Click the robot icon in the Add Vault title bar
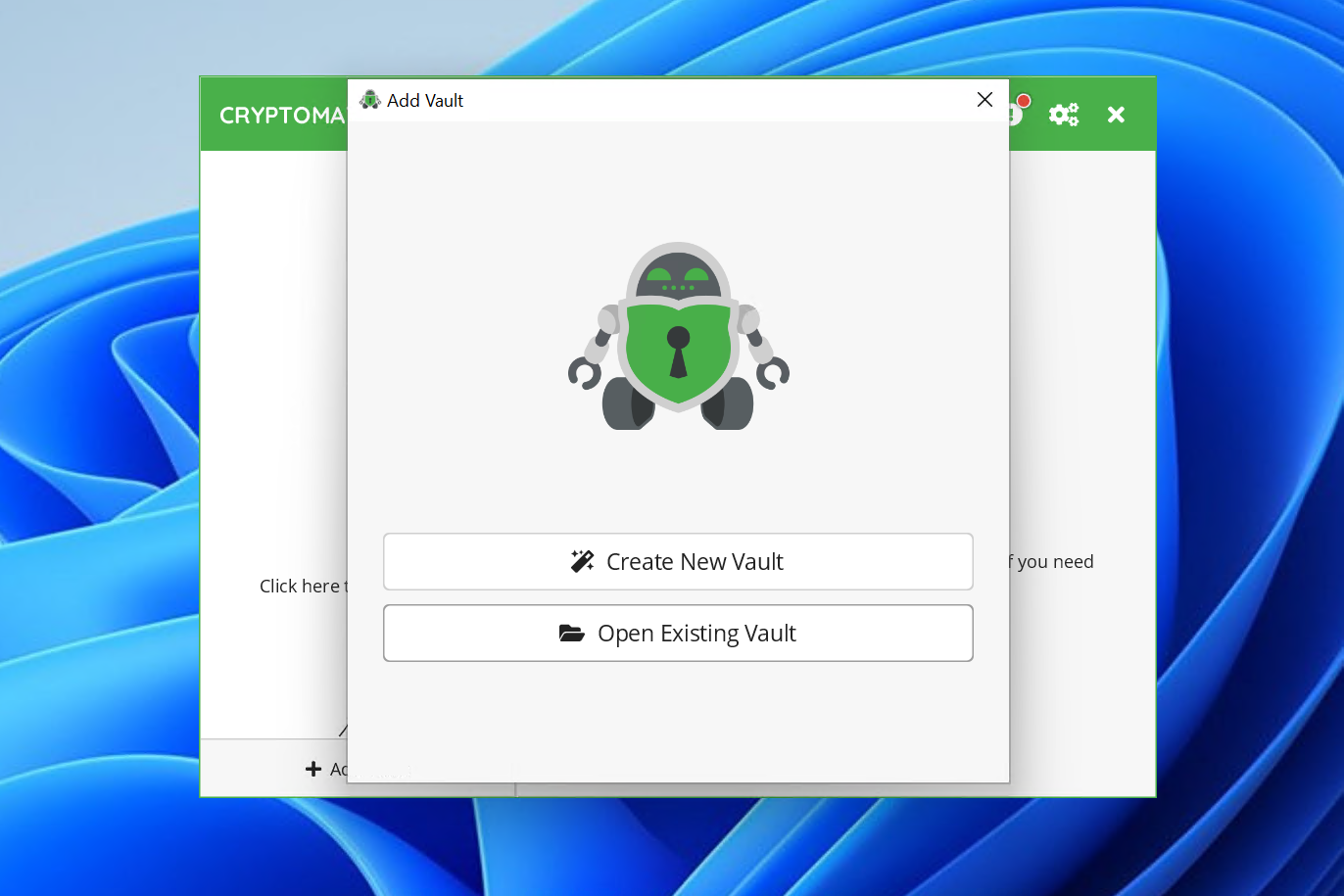The width and height of the screenshot is (1344, 896). 370,99
